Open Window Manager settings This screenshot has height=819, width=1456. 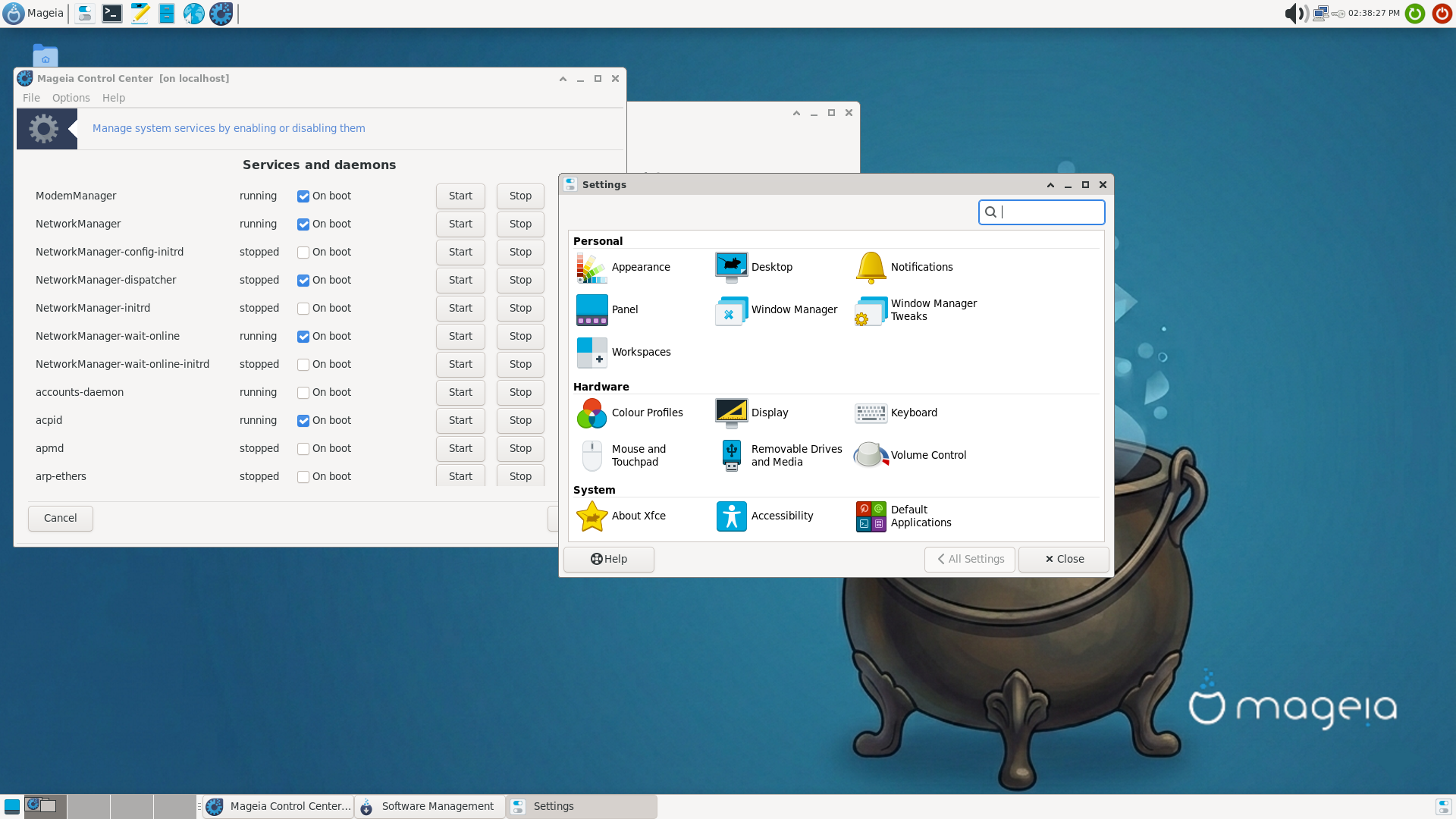777,309
